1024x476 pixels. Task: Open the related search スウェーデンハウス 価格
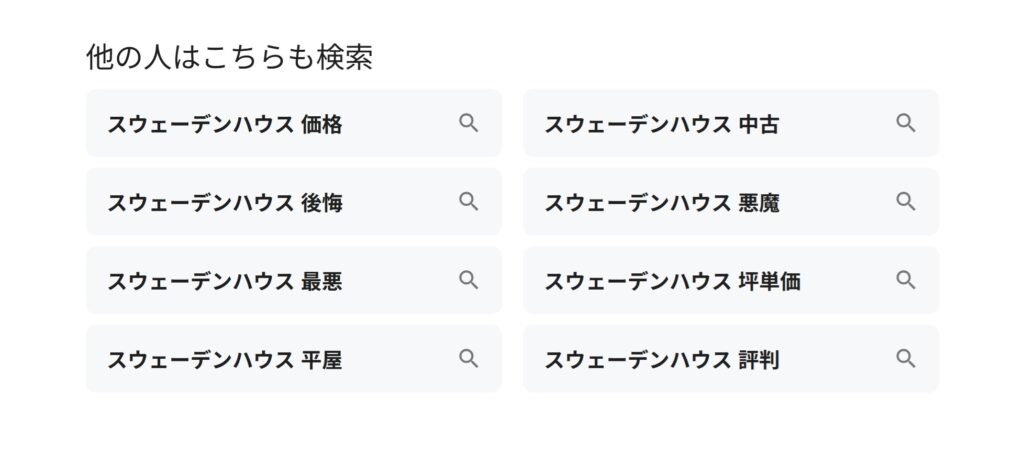click(x=294, y=123)
